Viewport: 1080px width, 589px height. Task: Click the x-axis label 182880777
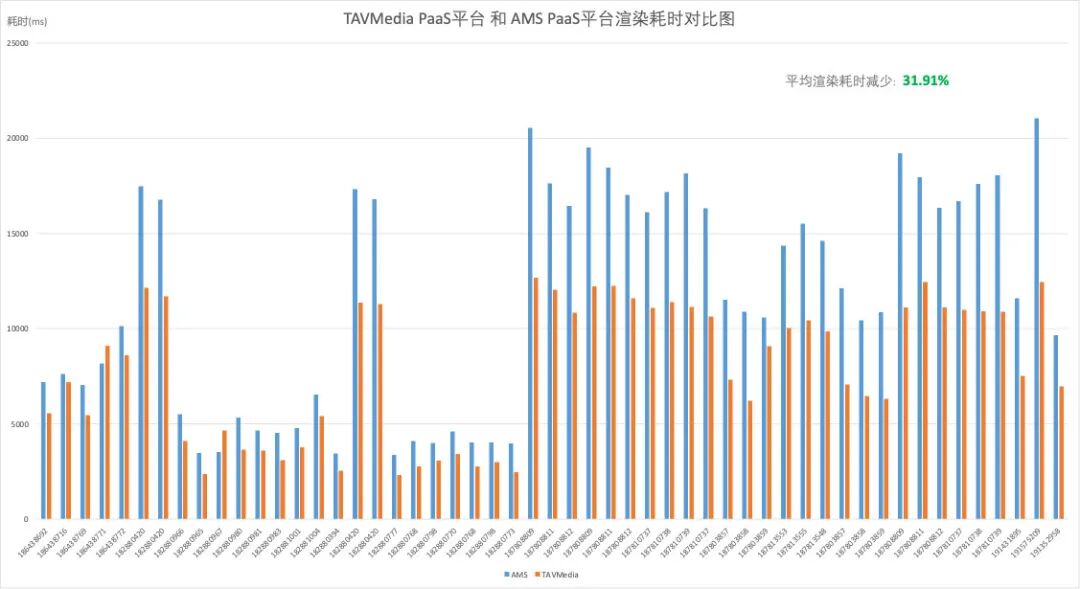[384, 542]
